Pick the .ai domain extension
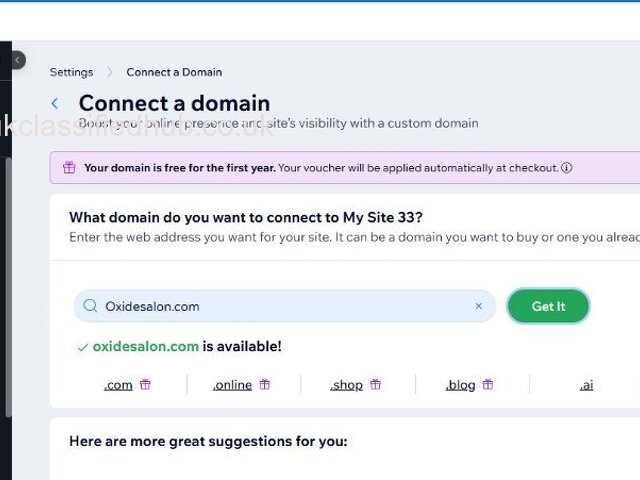 click(586, 385)
